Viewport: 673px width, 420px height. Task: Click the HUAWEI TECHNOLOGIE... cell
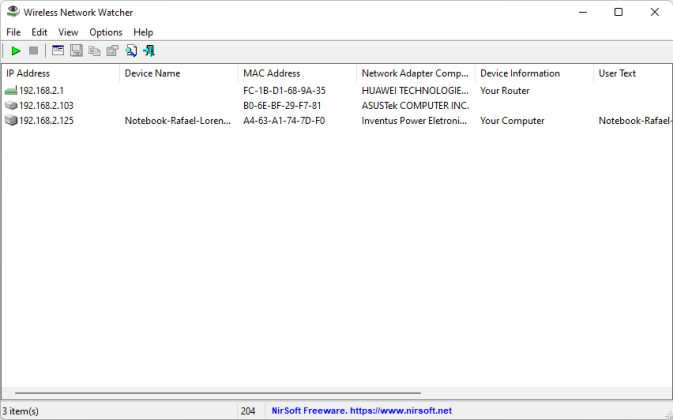coord(415,91)
